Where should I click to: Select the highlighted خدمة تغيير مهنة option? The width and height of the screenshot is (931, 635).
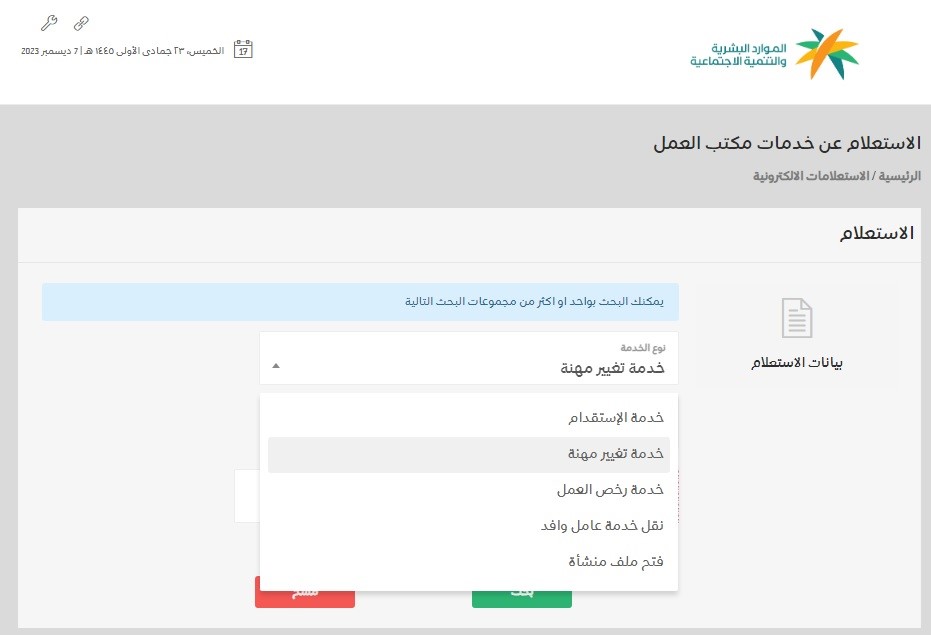coord(468,454)
